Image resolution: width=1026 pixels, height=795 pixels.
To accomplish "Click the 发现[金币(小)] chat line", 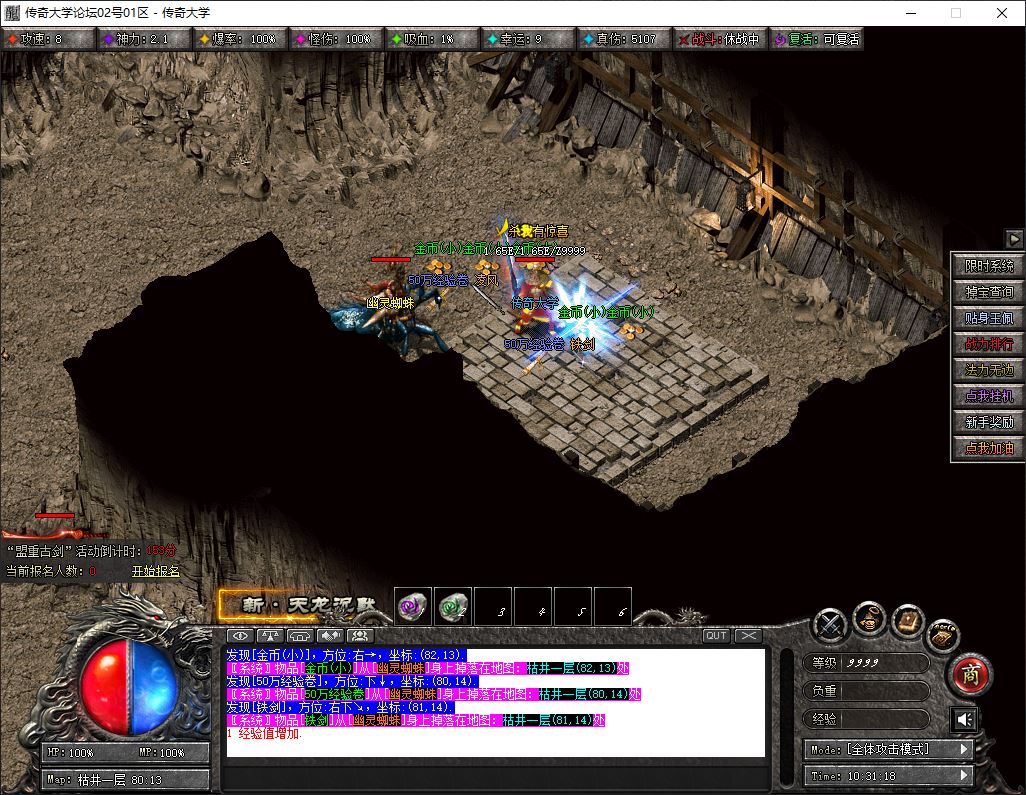I will click(346, 655).
